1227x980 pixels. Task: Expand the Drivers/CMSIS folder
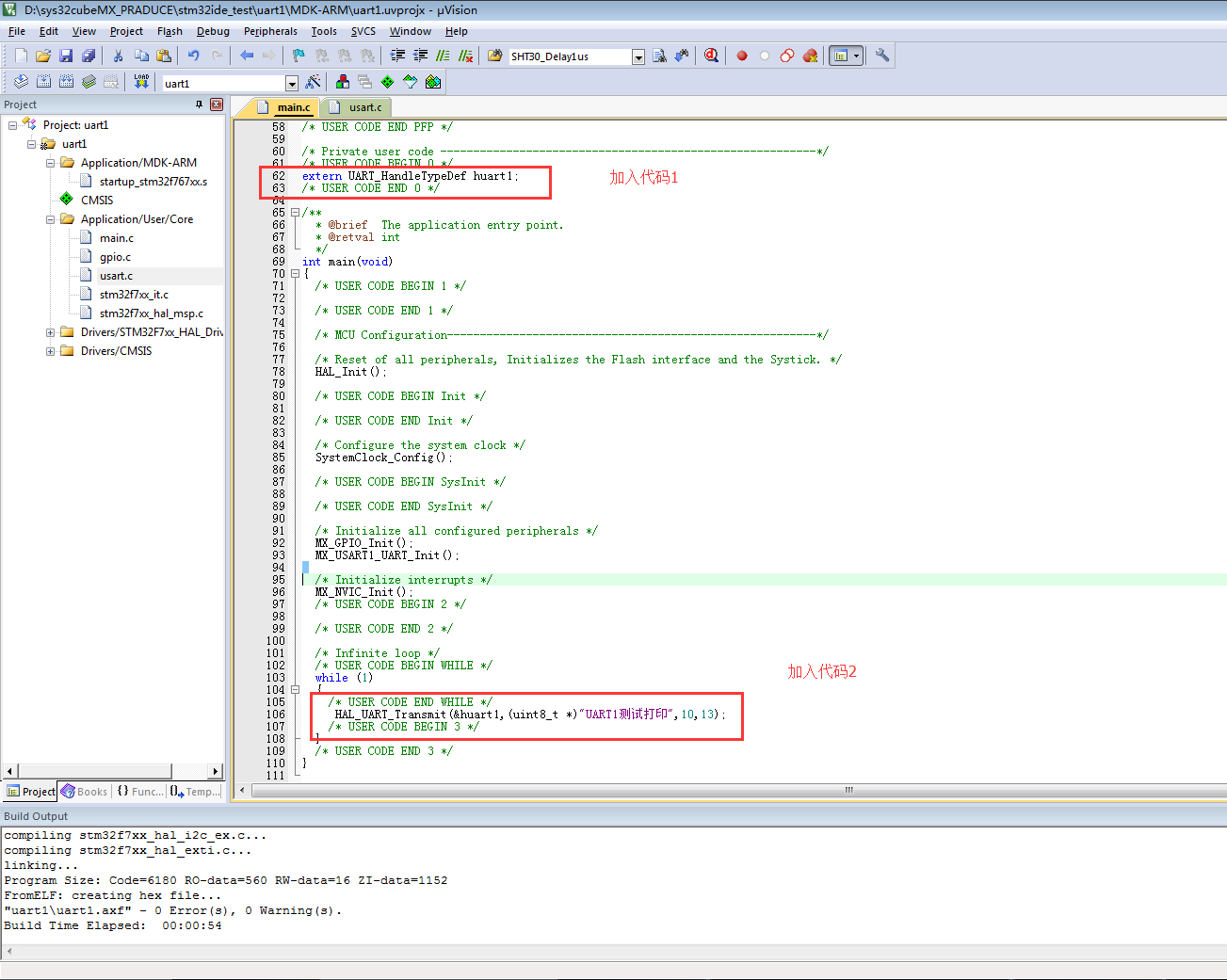[x=50, y=350]
